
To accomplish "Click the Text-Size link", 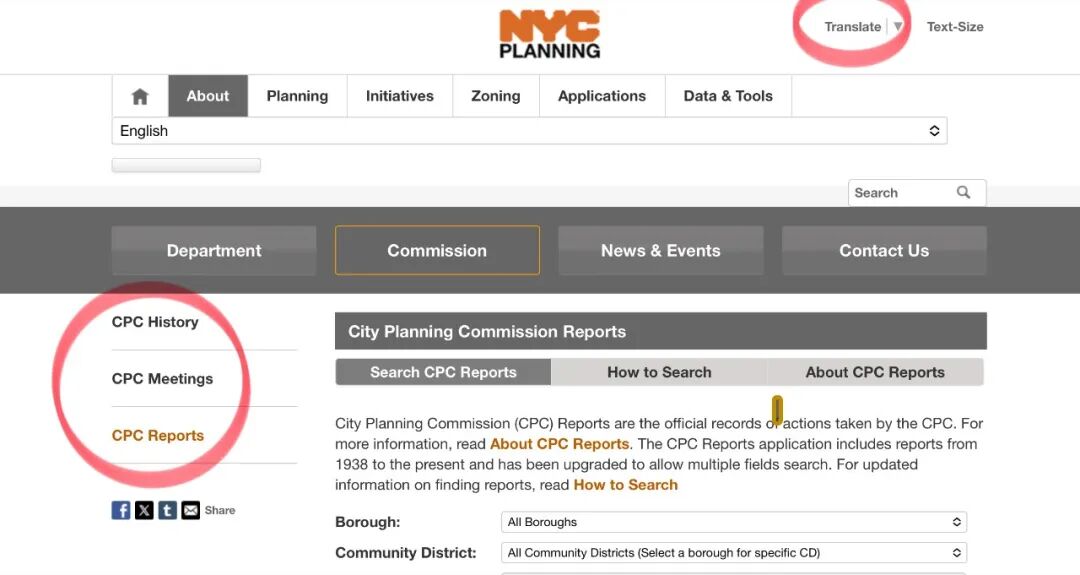I will point(955,27).
